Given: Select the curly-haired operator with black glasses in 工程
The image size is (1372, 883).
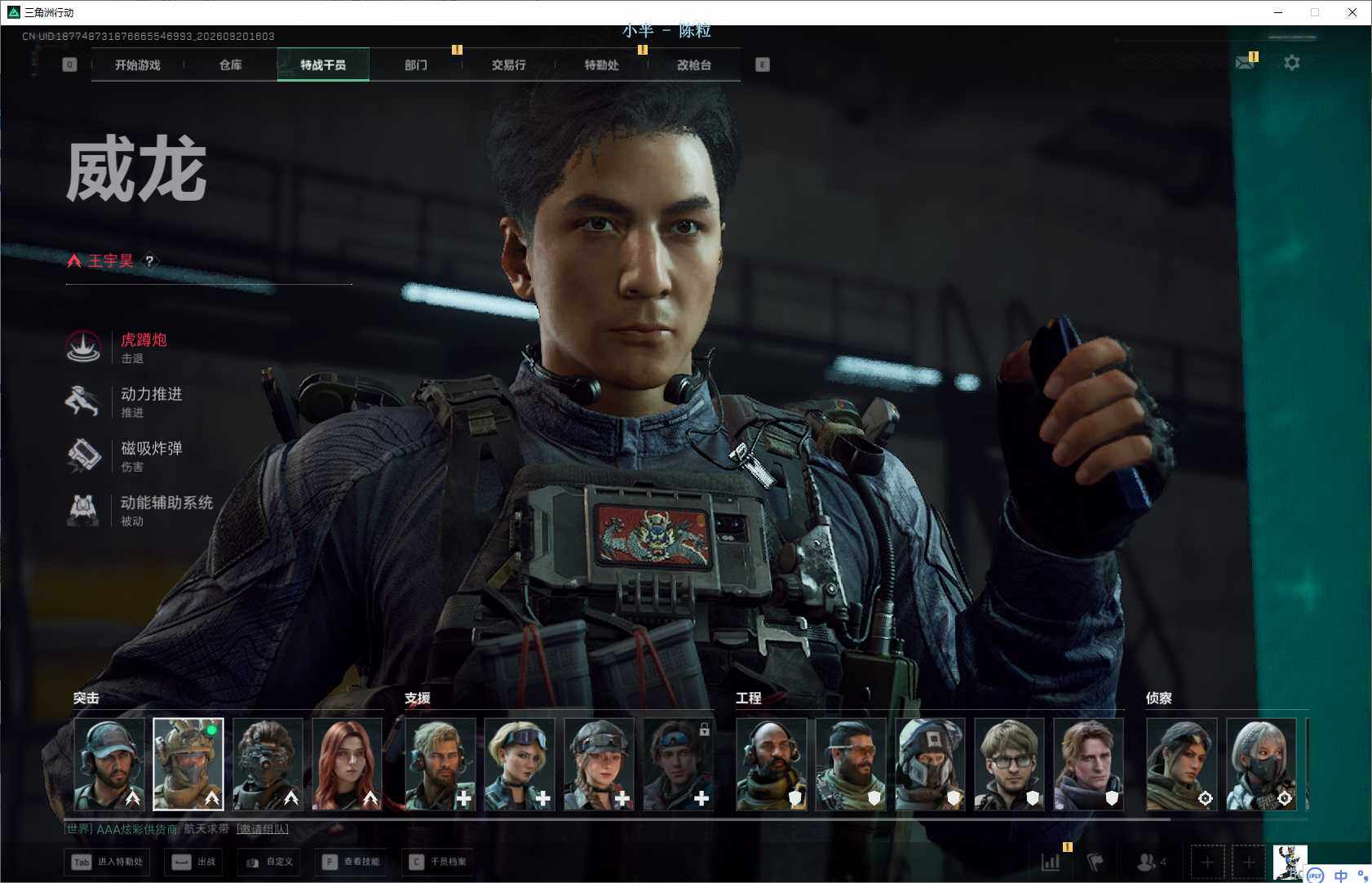Looking at the screenshot, I should pos(1009,765).
